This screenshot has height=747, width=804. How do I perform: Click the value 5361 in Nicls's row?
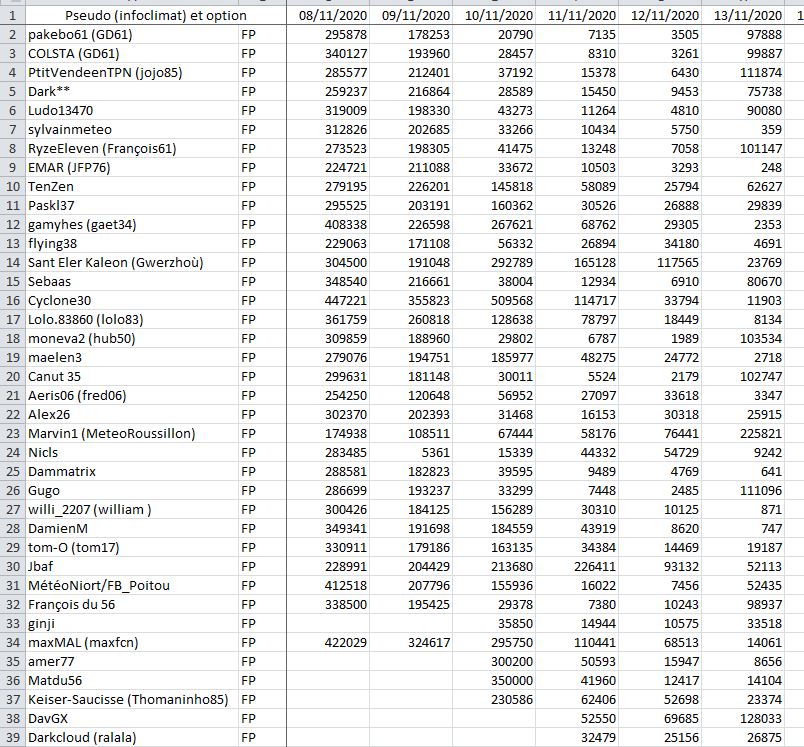tap(411, 452)
